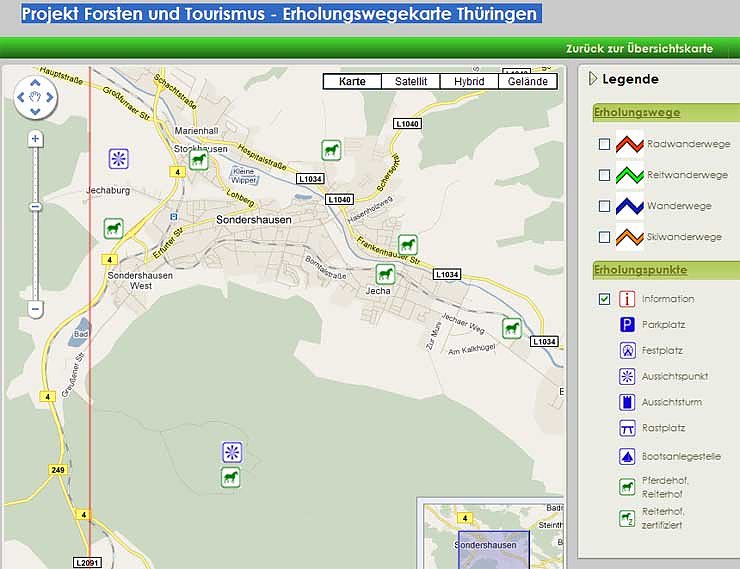This screenshot has height=569, width=740.
Task: Select the Hybrid map type
Action: point(468,82)
